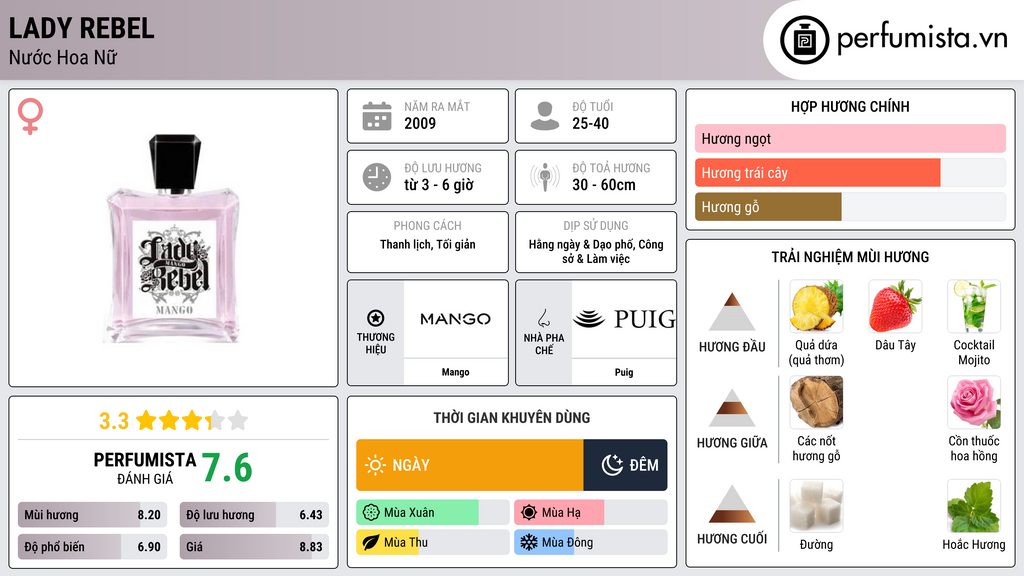Screen dimensions: 1024x576
Task: Click the sun icon in Ngày bar
Action: click(x=375, y=465)
